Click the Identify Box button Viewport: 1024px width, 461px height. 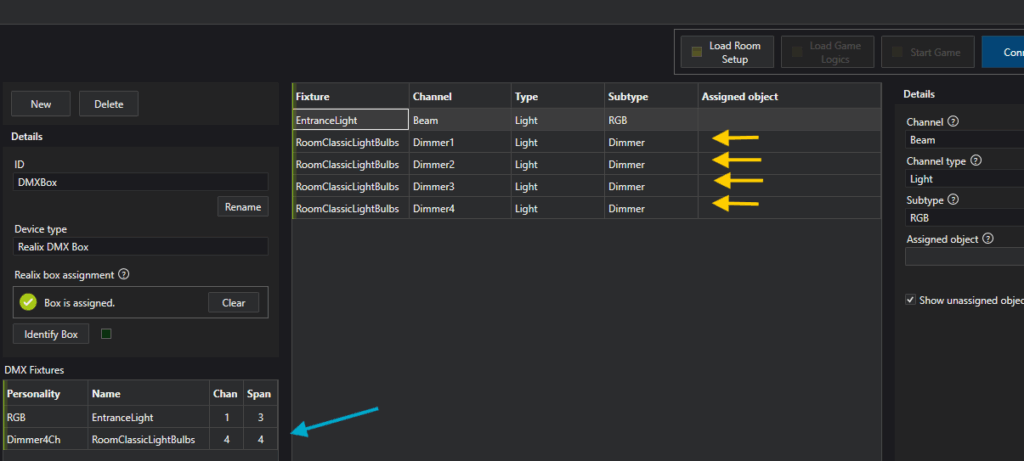[51, 334]
